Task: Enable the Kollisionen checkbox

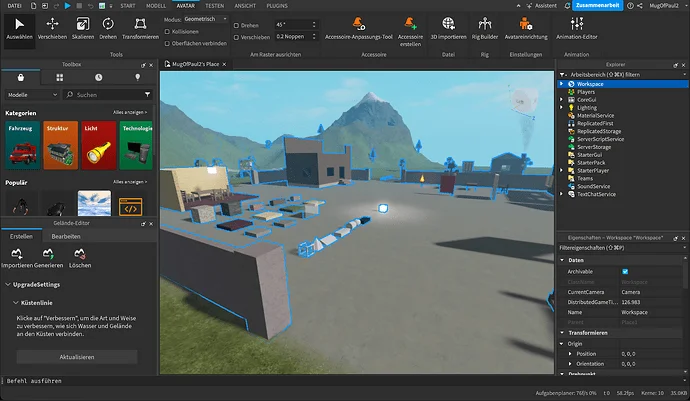Action: 167,32
